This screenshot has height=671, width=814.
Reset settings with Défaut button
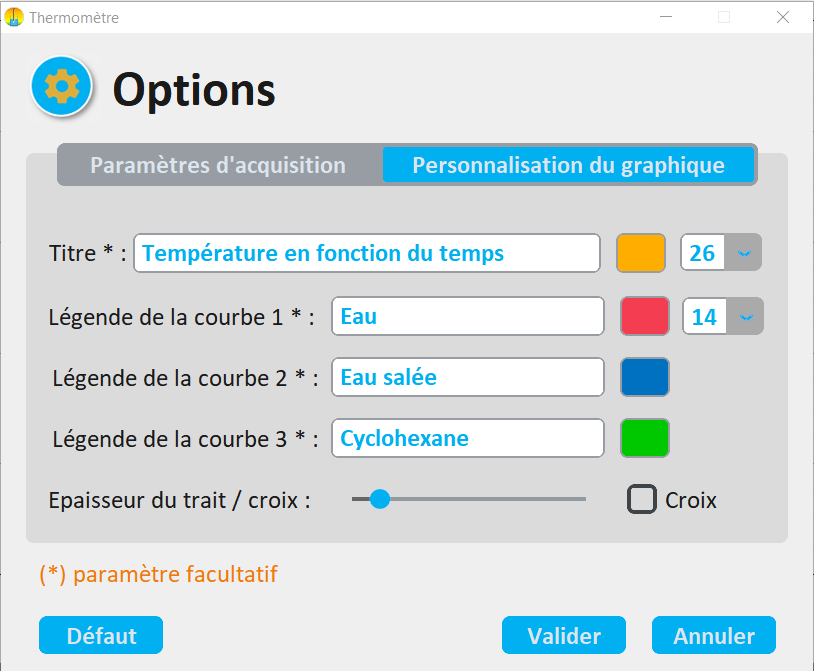(101, 635)
